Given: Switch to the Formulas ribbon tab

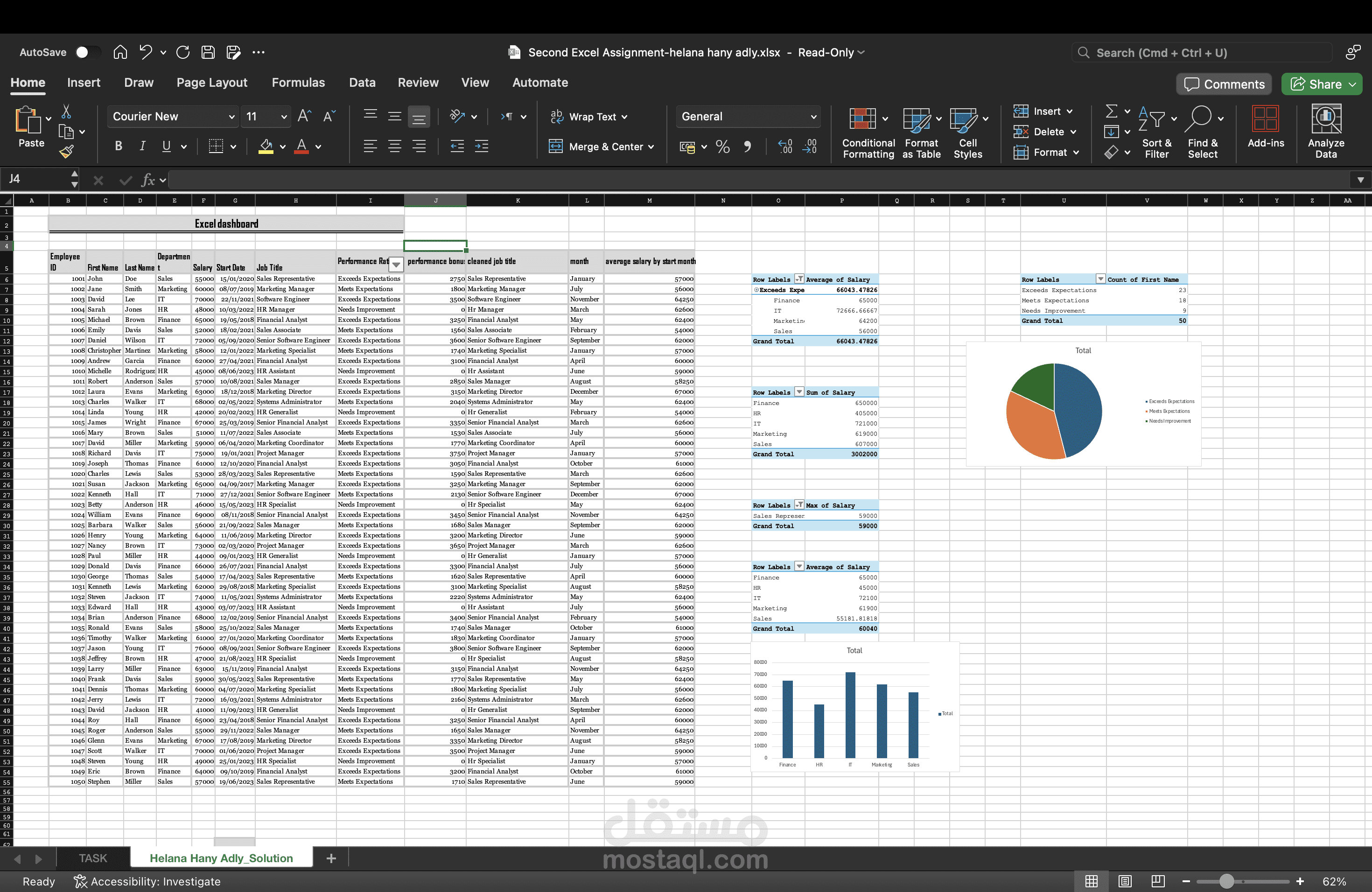Looking at the screenshot, I should coord(298,83).
